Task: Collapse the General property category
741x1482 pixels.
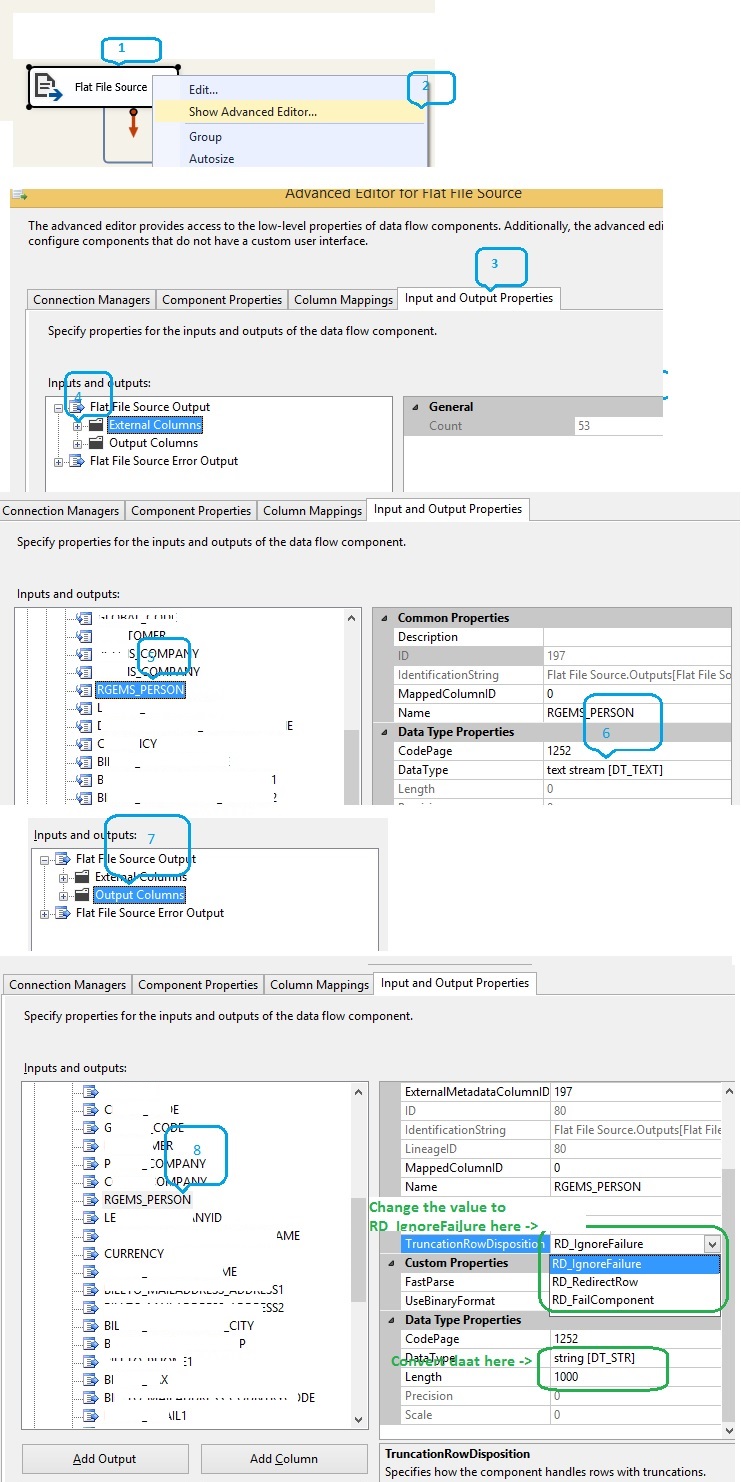Action: coord(414,407)
